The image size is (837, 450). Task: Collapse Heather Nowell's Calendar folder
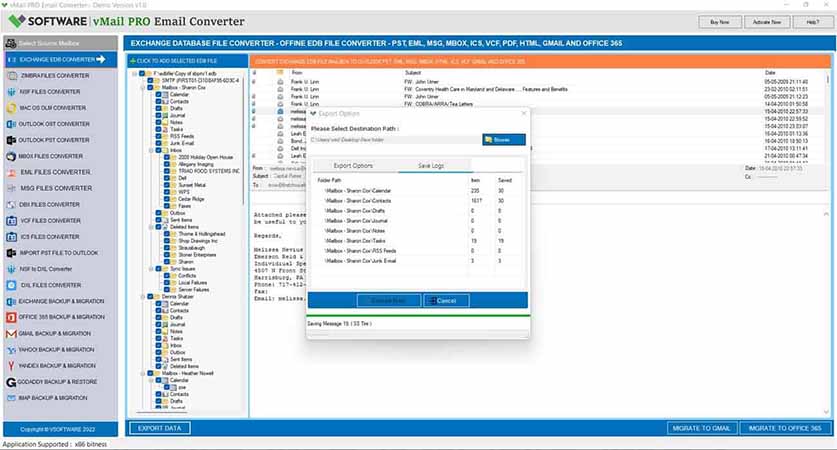pos(151,380)
